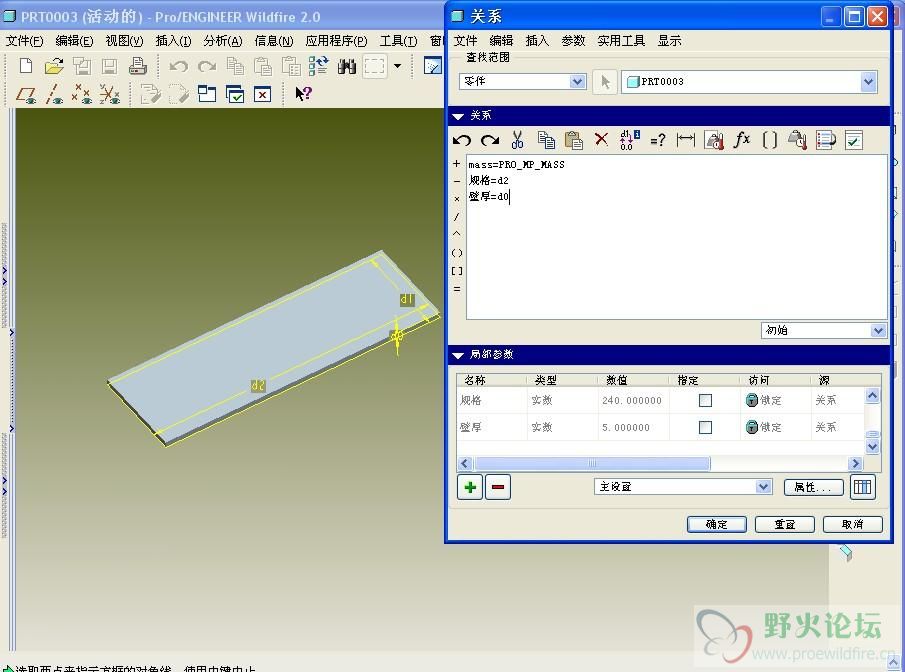Undo in the relations toolbar
Image resolution: width=905 pixels, height=672 pixels.
click(x=462, y=140)
